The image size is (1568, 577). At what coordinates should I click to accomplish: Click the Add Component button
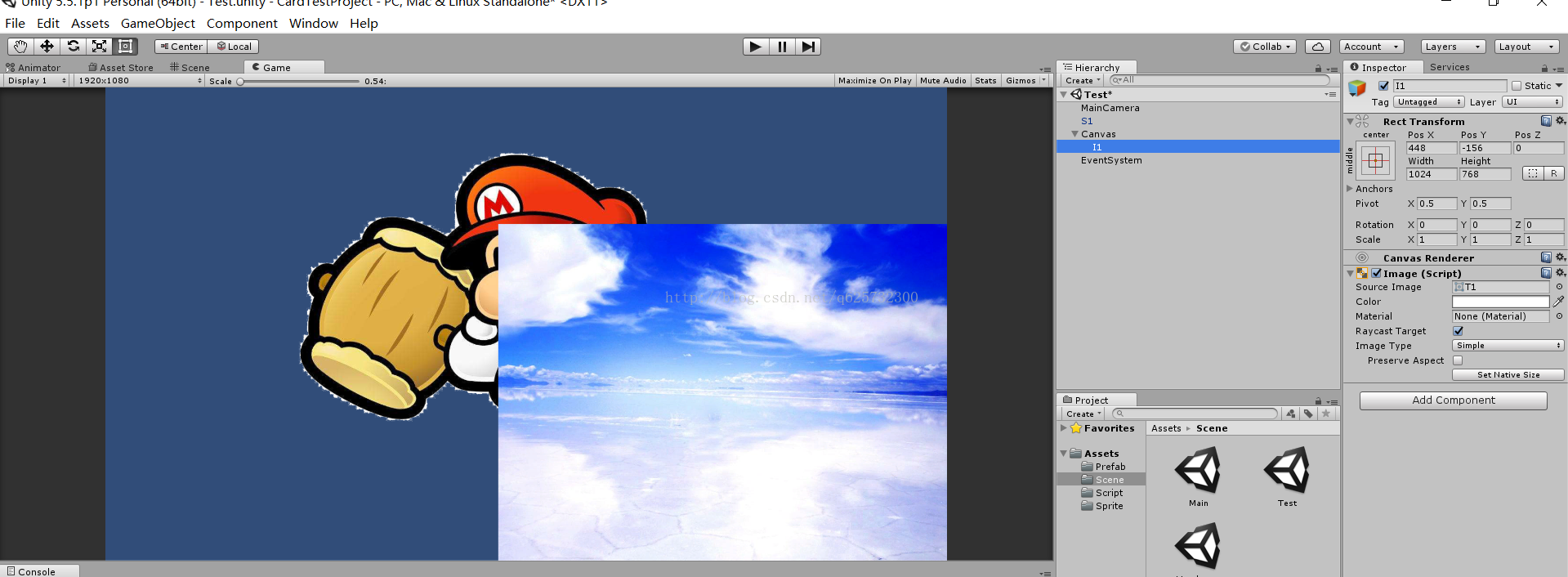pyautogui.click(x=1454, y=400)
